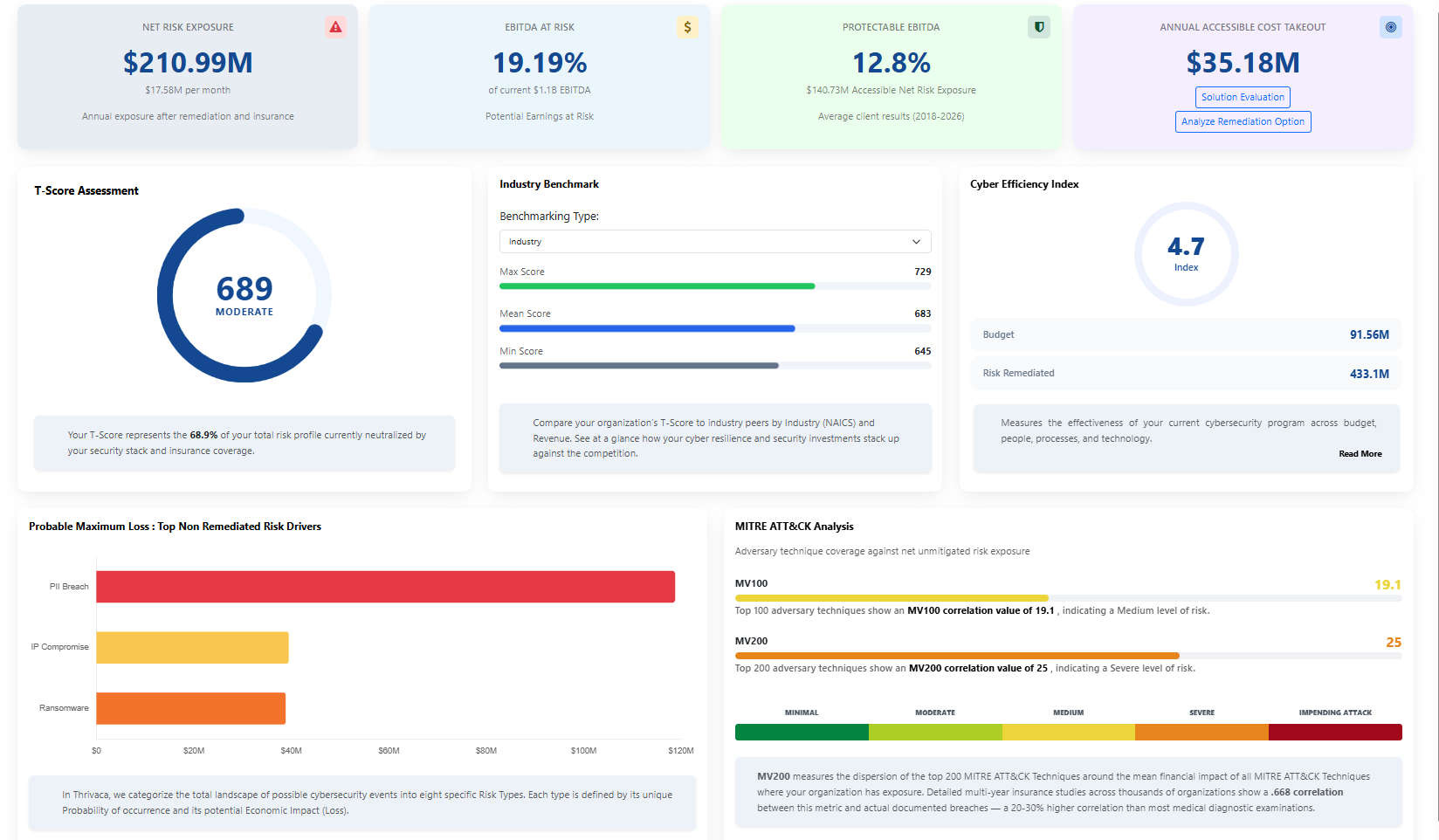1439x840 pixels.
Task: Click the dollar icon on EBITDA at Risk card
Action: 687,27
